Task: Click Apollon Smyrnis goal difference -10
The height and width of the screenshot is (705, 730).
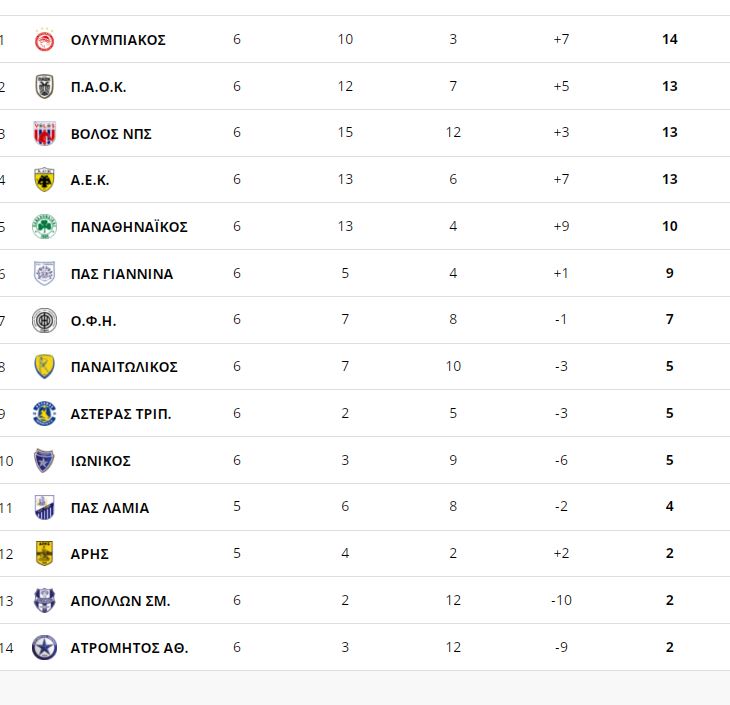Action: 561,601
